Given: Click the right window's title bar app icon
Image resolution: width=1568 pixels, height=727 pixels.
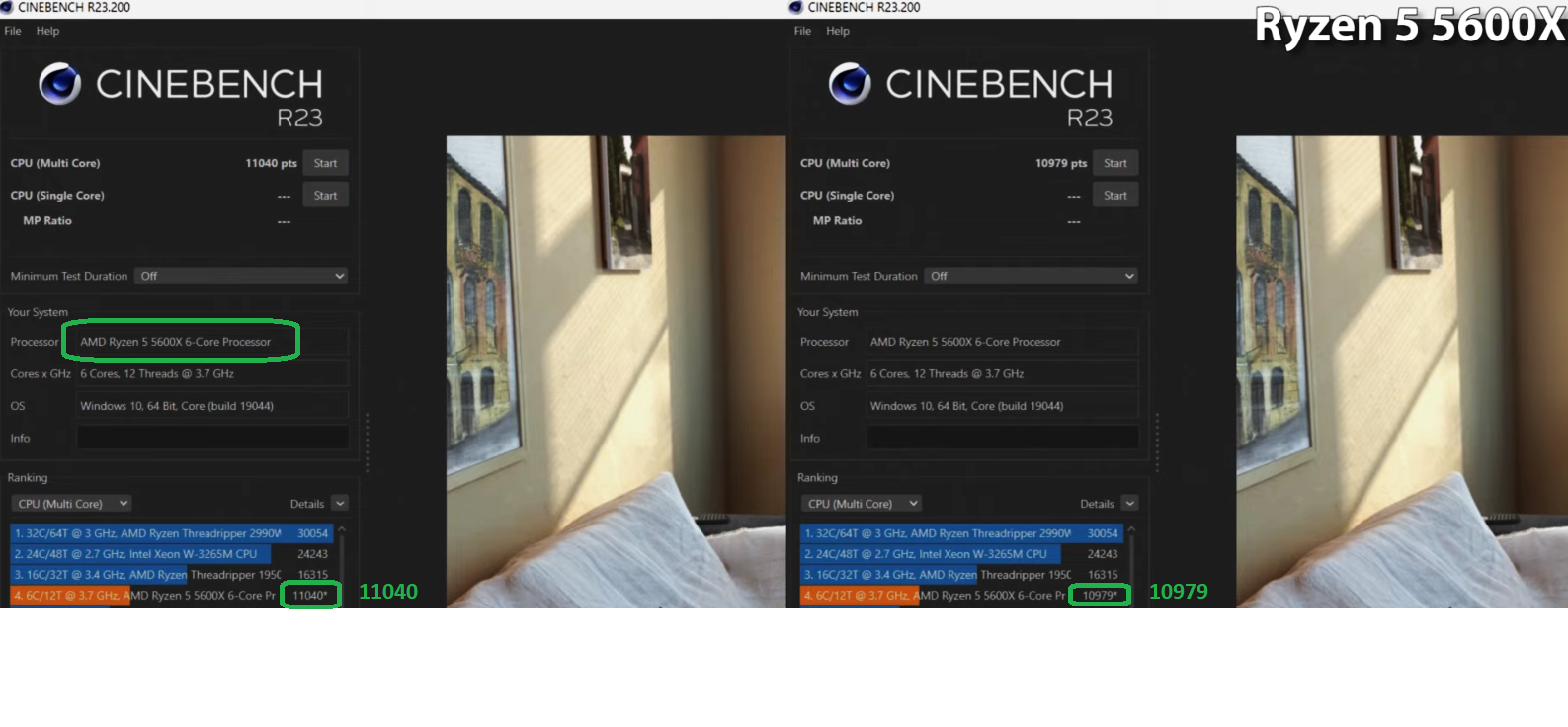Looking at the screenshot, I should pos(796,7).
